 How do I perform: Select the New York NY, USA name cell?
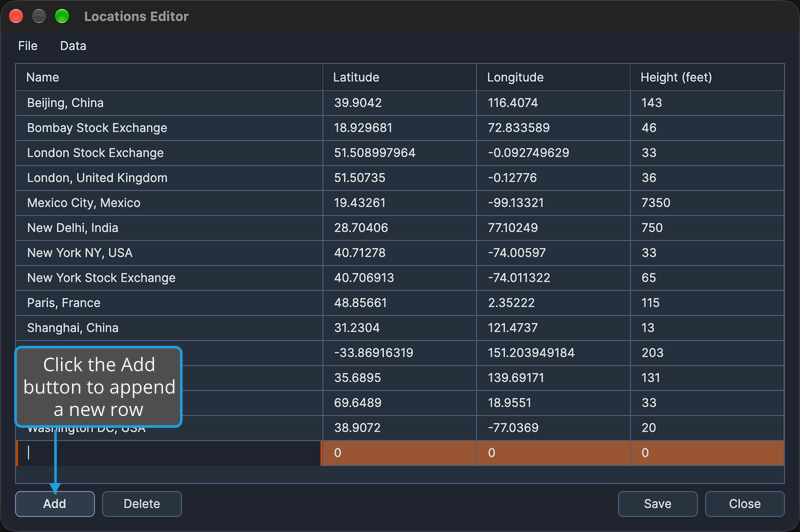pos(169,253)
